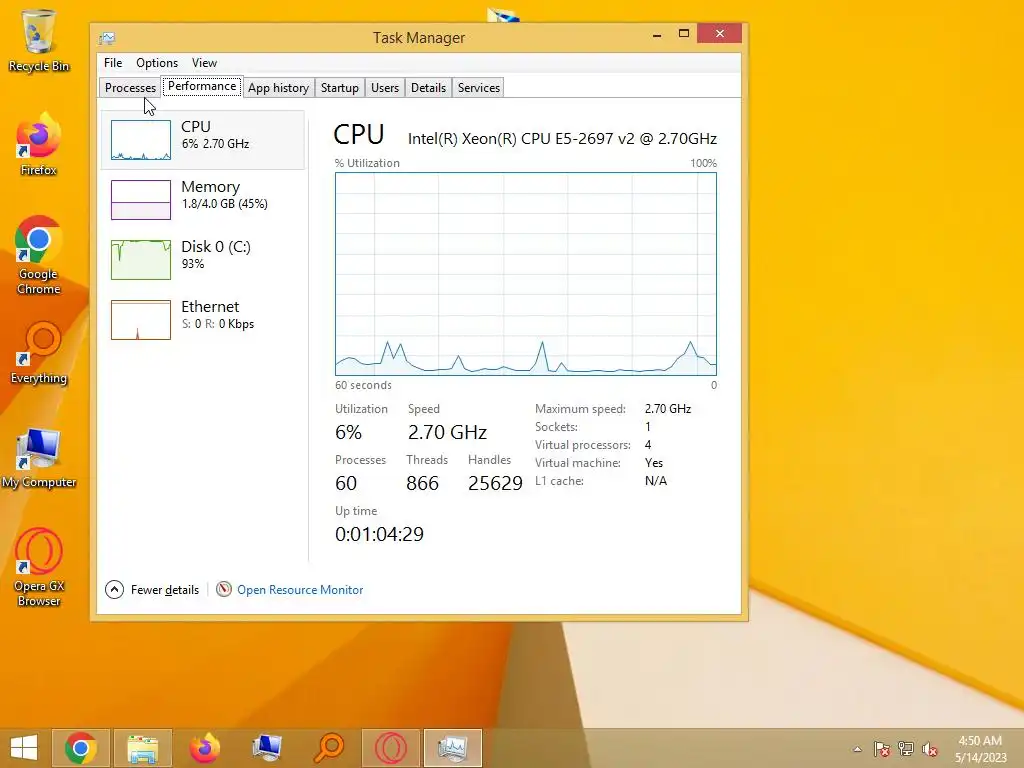
Task: Click the 866 threads count
Action: (x=423, y=483)
